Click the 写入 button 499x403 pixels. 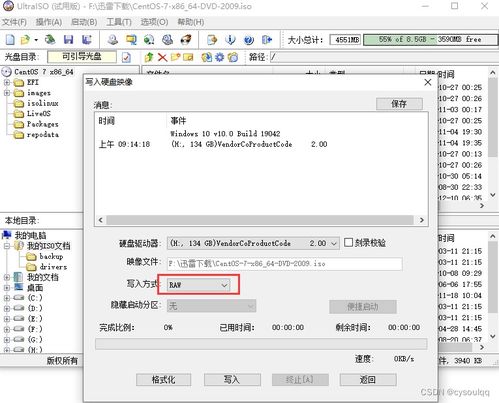click(232, 379)
